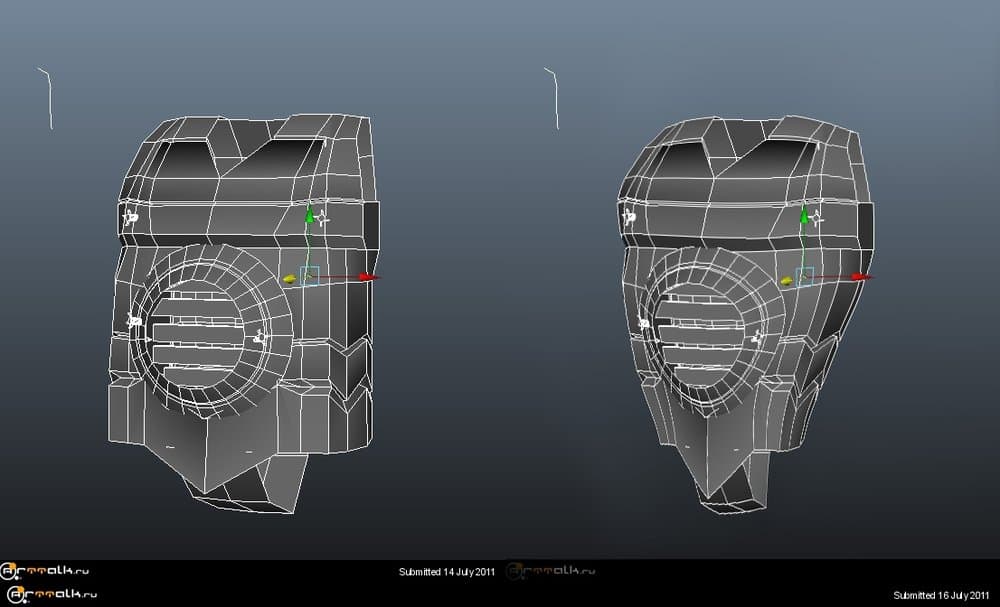Click the "Submitted 14 July 2011" caption
This screenshot has width=1000, height=607.
pos(447,572)
